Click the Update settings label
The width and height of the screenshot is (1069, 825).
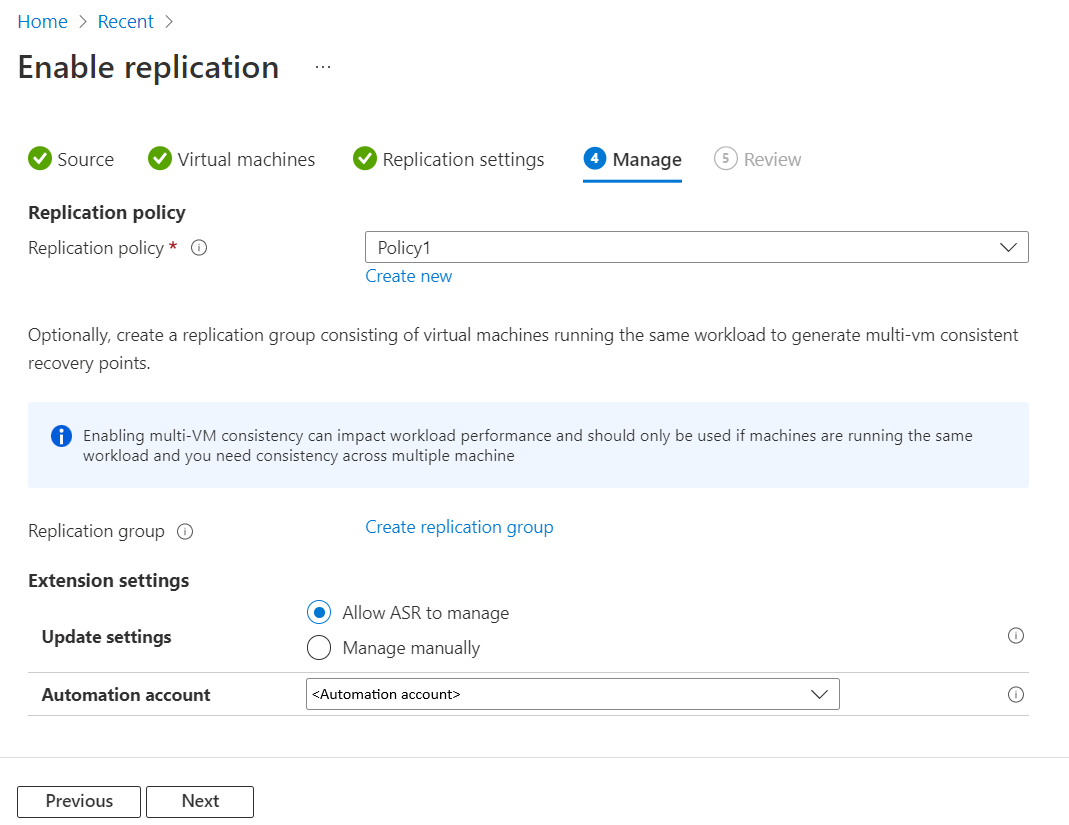point(106,637)
